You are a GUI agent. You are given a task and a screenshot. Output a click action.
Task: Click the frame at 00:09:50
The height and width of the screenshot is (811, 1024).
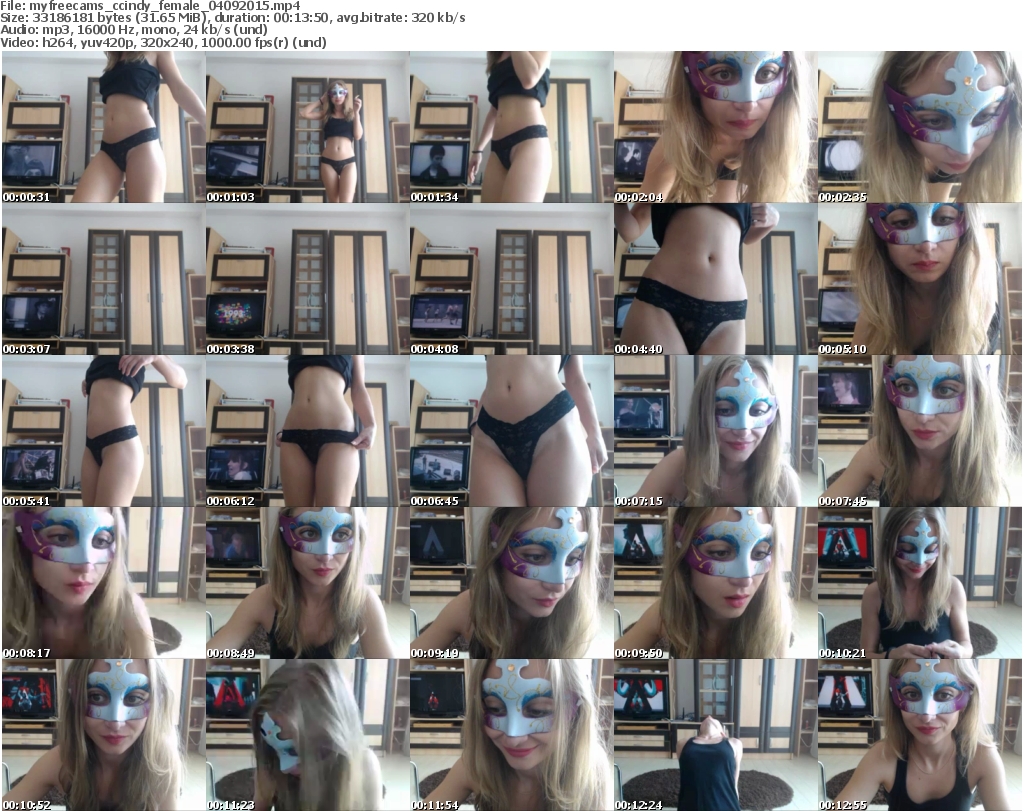click(715, 583)
